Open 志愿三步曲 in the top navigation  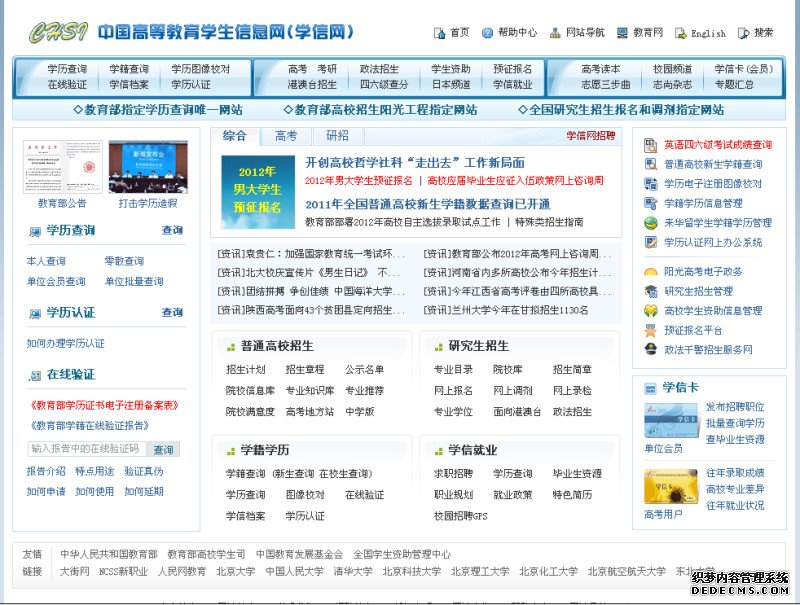point(606,85)
